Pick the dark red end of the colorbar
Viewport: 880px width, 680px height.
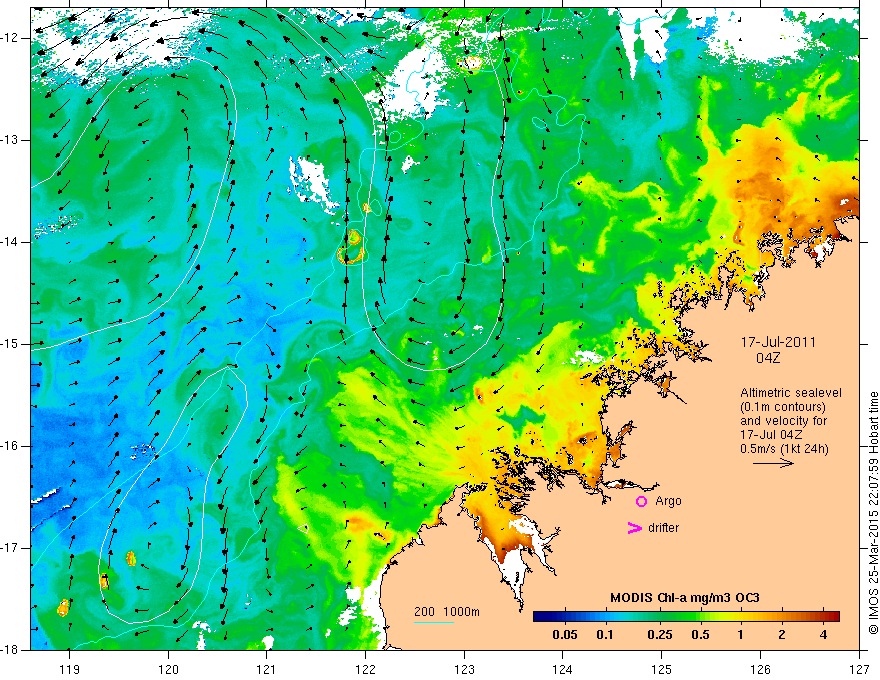[835, 617]
